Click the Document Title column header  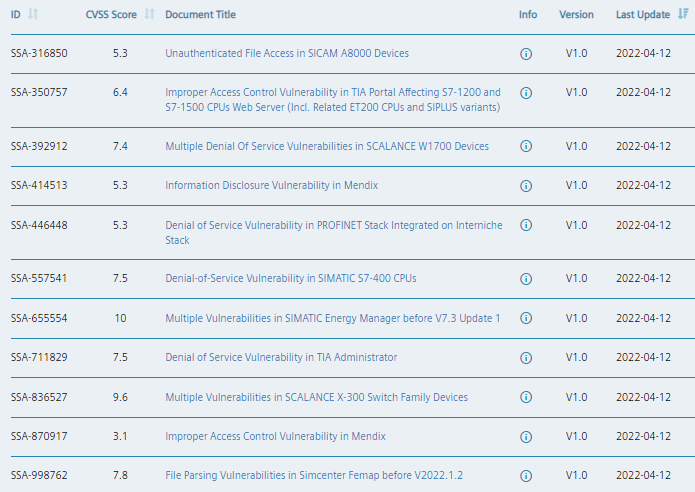(x=200, y=15)
